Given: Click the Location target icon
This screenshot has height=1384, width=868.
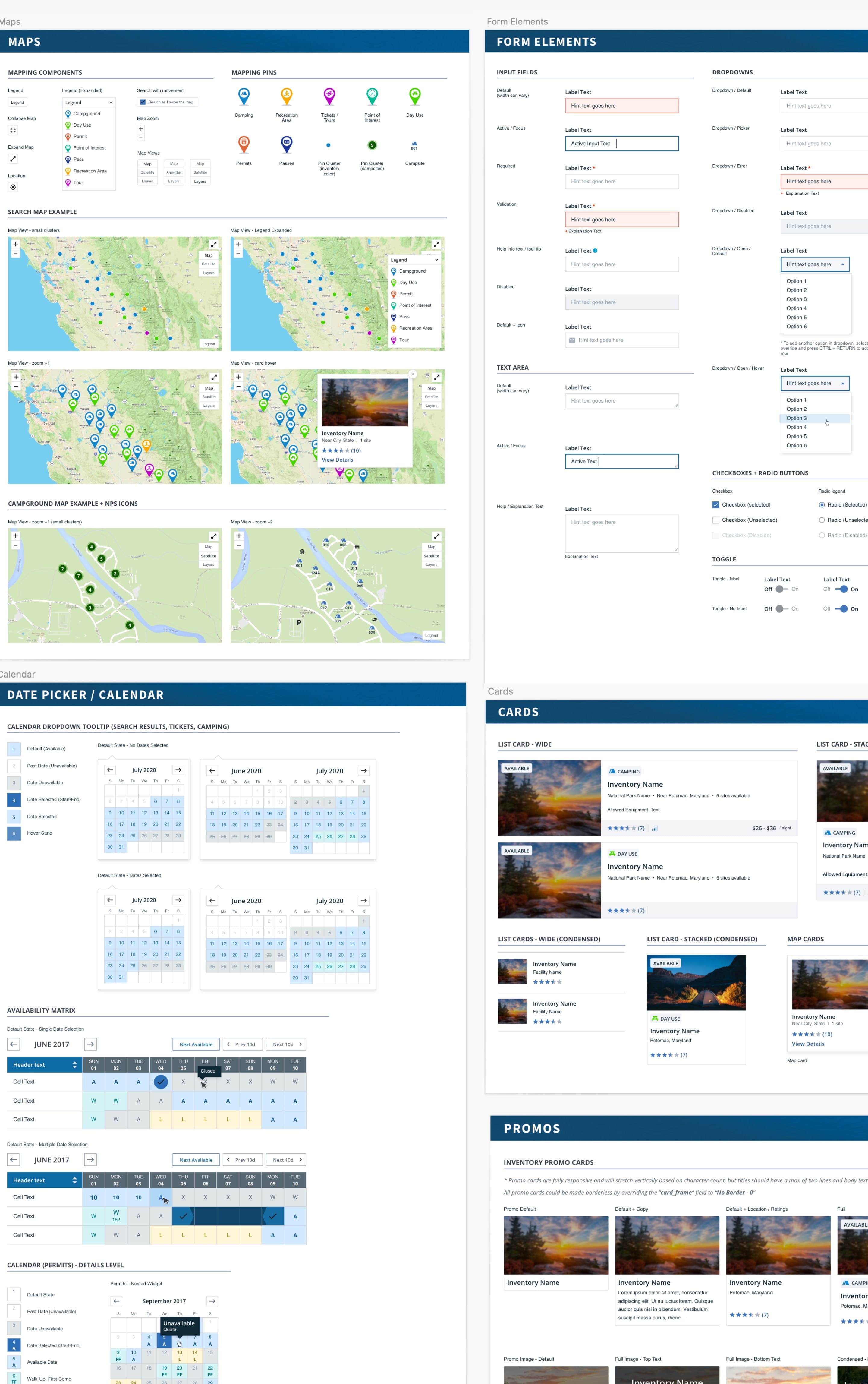Looking at the screenshot, I should (x=13, y=187).
